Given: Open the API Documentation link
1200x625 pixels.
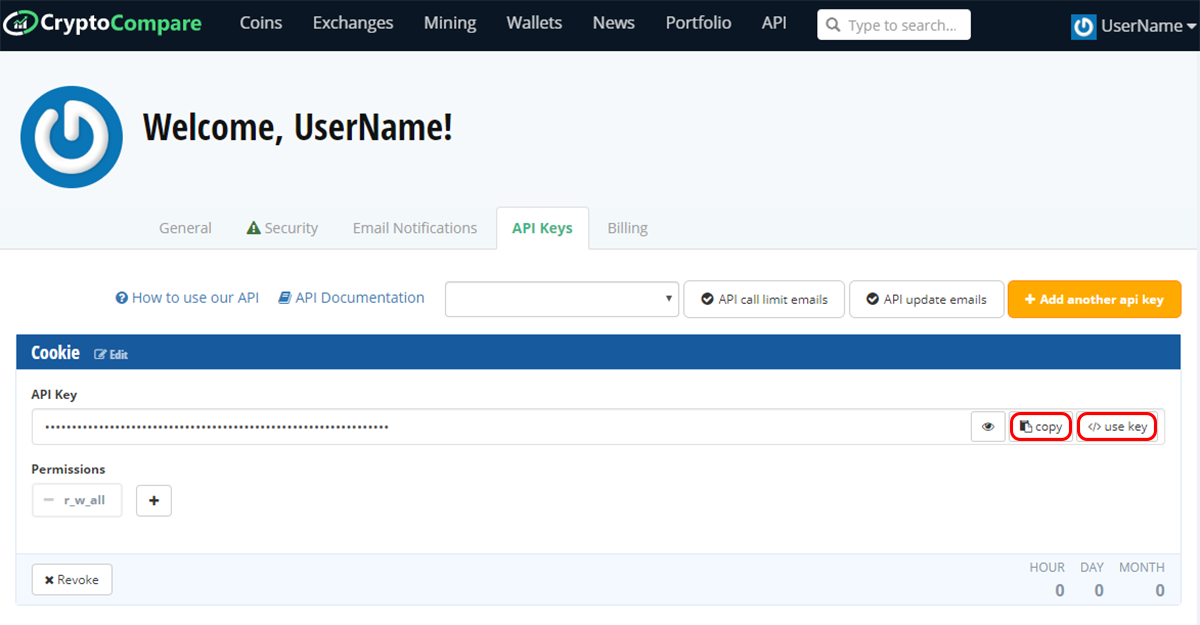Looking at the screenshot, I should click(351, 298).
